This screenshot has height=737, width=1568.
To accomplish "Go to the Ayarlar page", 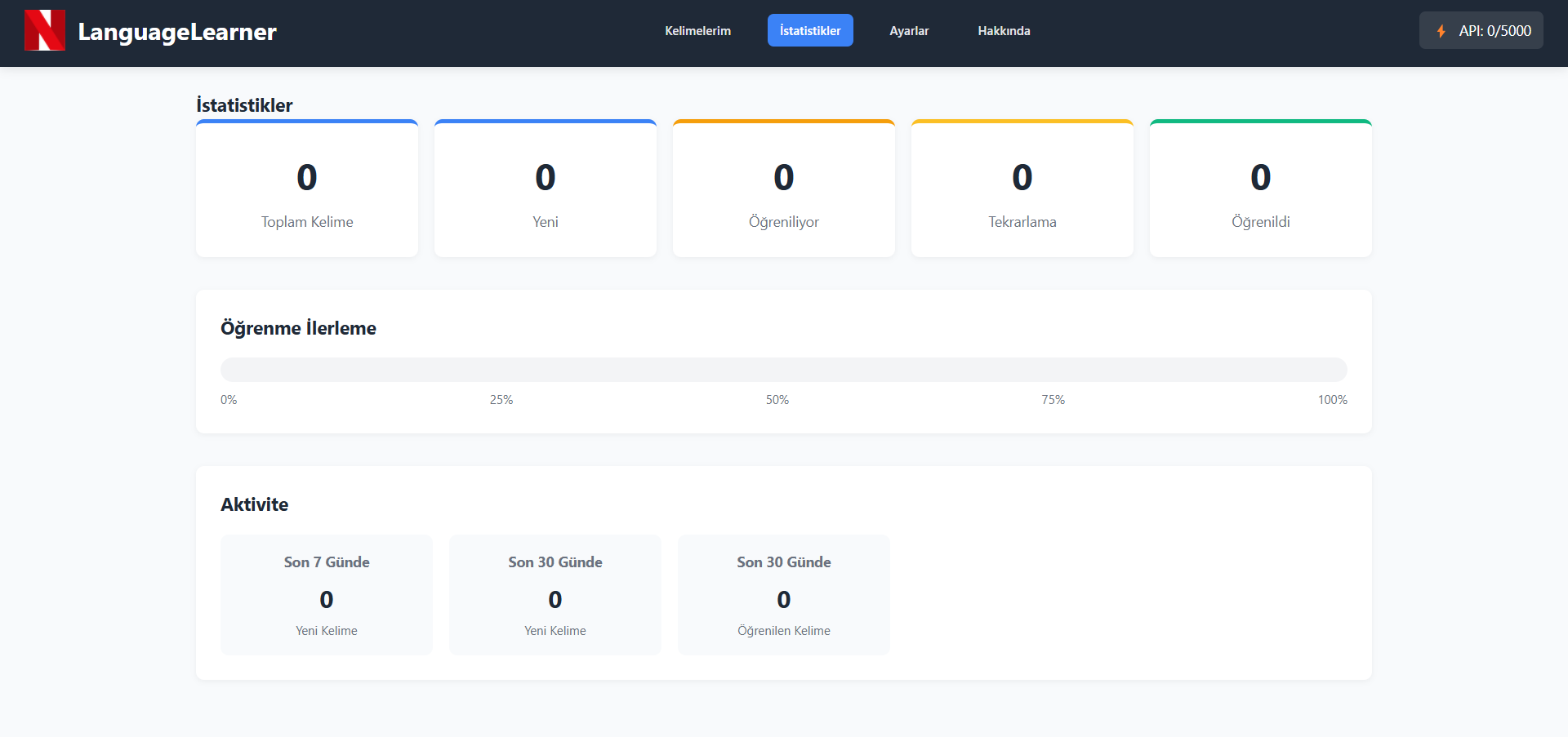I will (909, 31).
